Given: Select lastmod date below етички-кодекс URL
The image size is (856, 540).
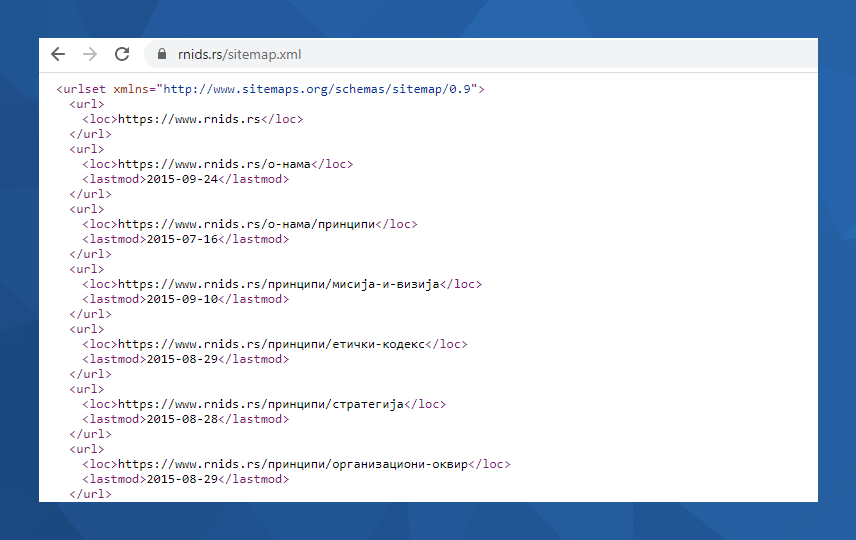Looking at the screenshot, I should [181, 359].
